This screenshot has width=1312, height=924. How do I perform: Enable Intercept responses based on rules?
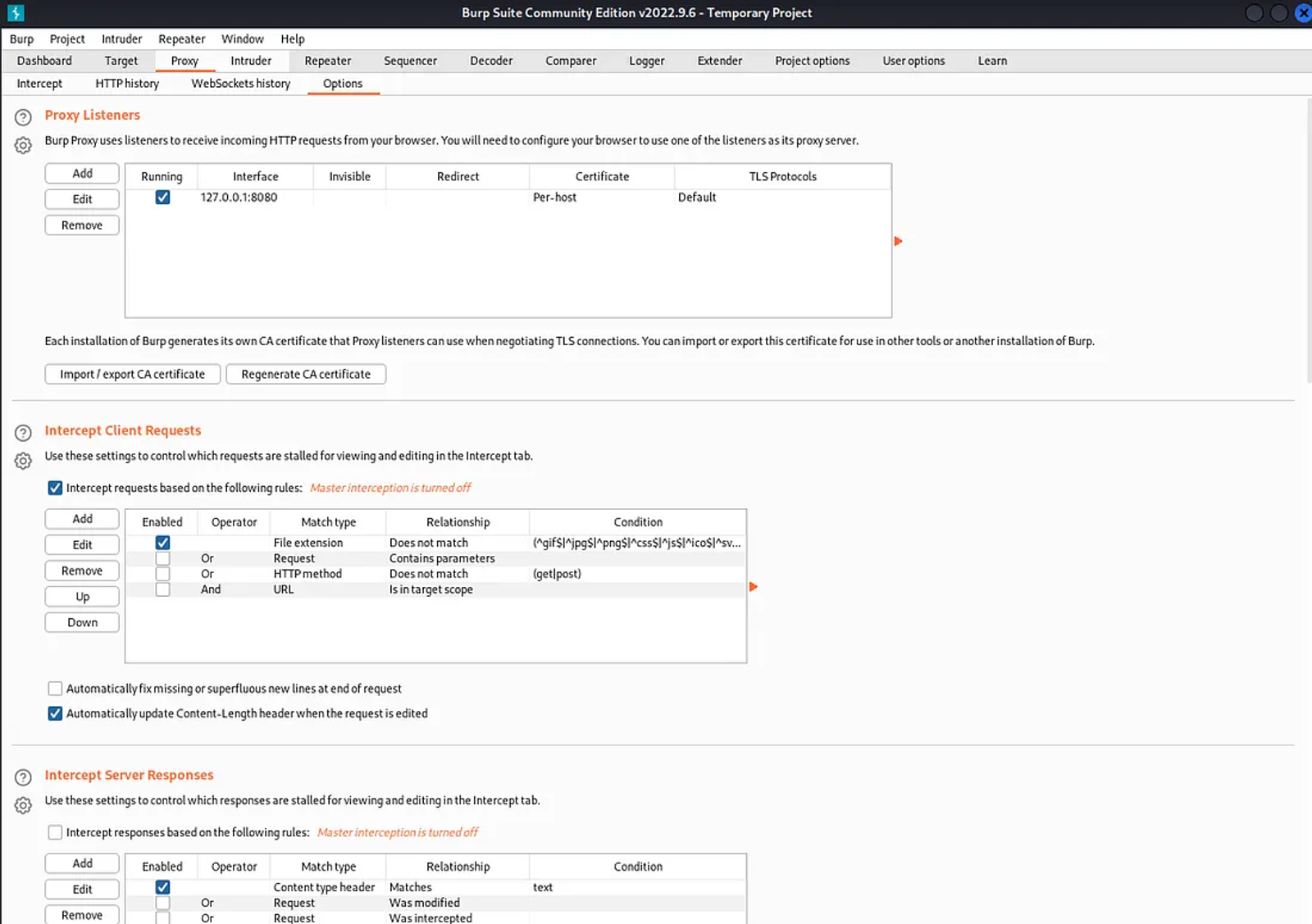coord(55,832)
